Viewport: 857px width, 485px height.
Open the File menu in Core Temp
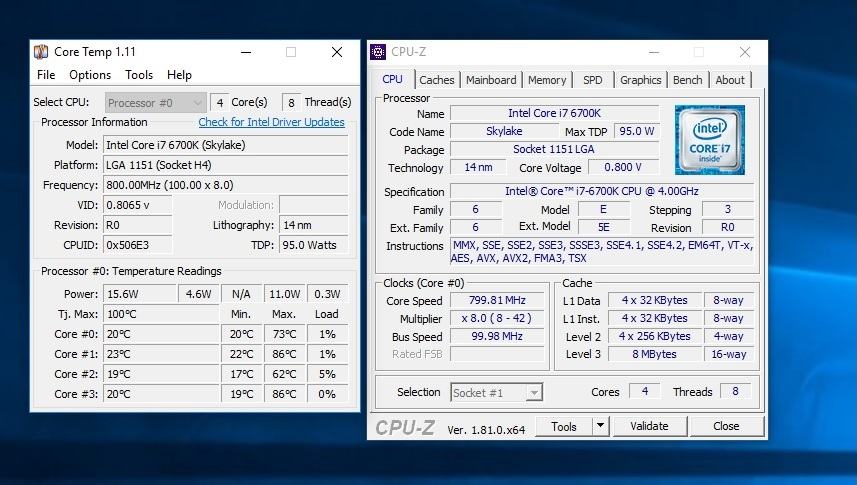(x=46, y=75)
